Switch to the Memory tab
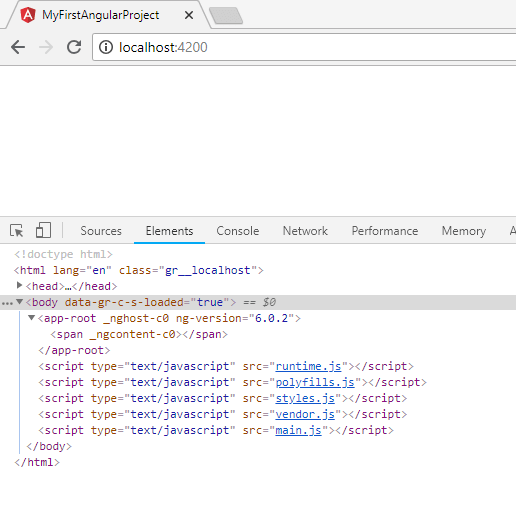The width and height of the screenshot is (516, 527). coord(464,231)
